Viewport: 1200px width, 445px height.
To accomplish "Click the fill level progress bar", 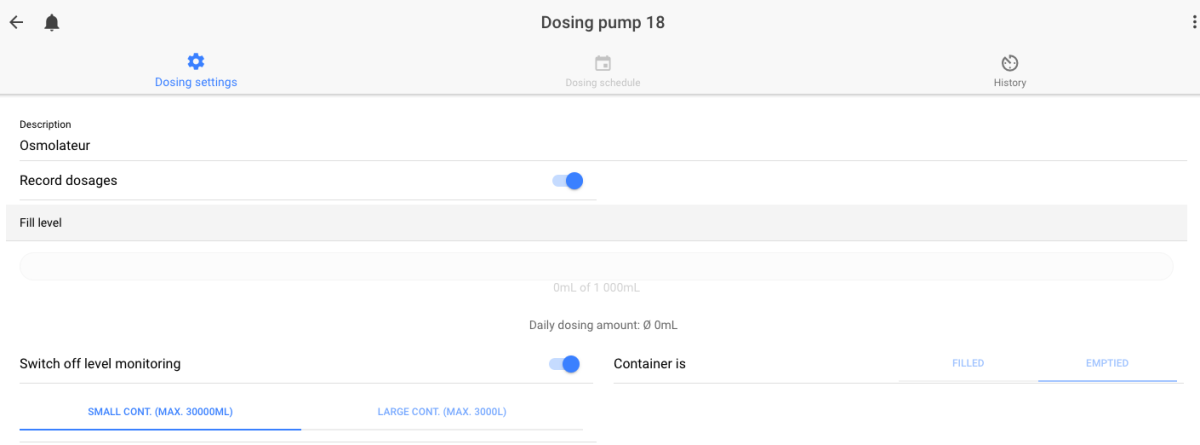I will [x=596, y=266].
